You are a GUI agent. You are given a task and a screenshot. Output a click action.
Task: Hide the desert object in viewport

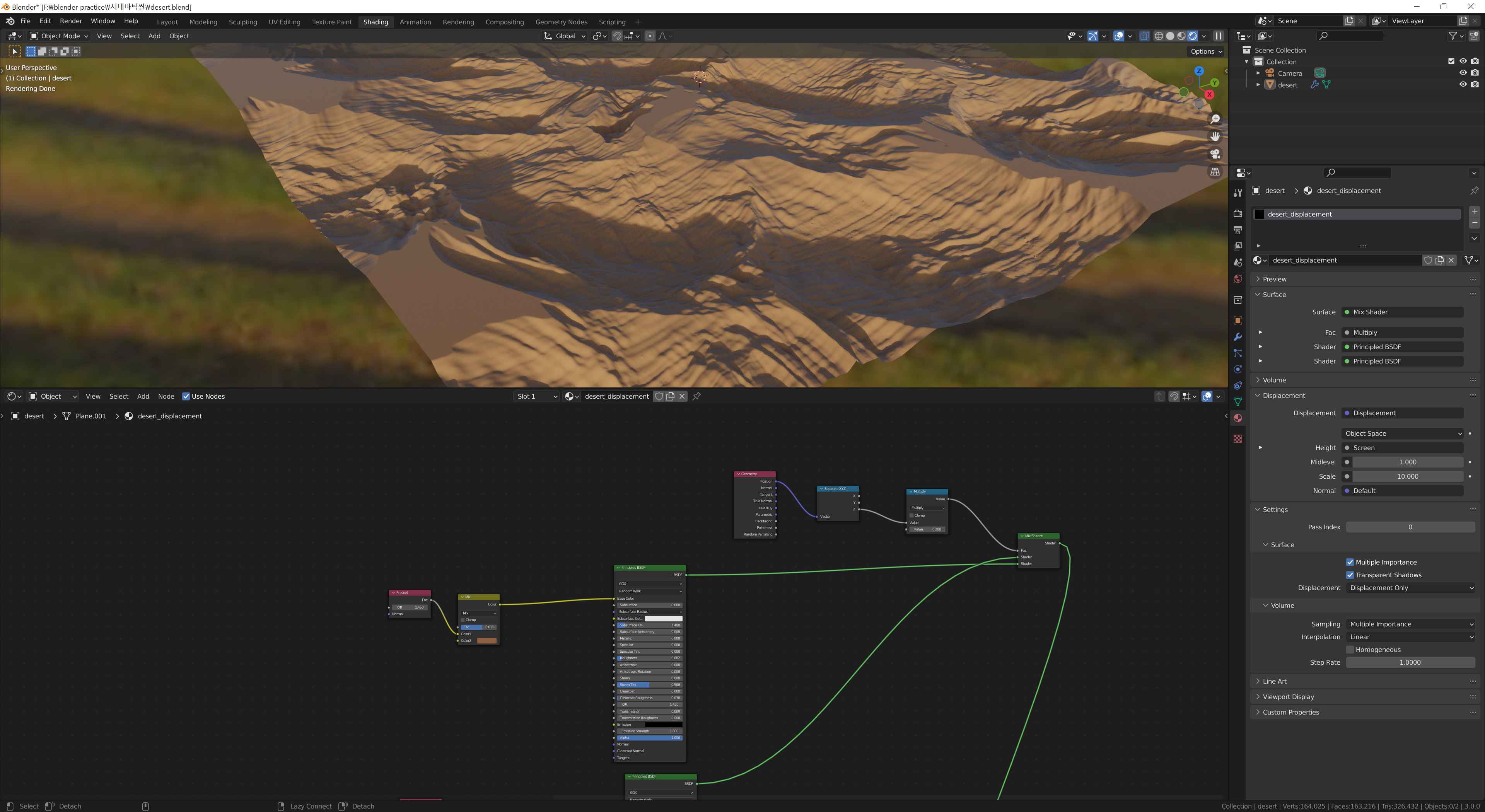(x=1463, y=85)
